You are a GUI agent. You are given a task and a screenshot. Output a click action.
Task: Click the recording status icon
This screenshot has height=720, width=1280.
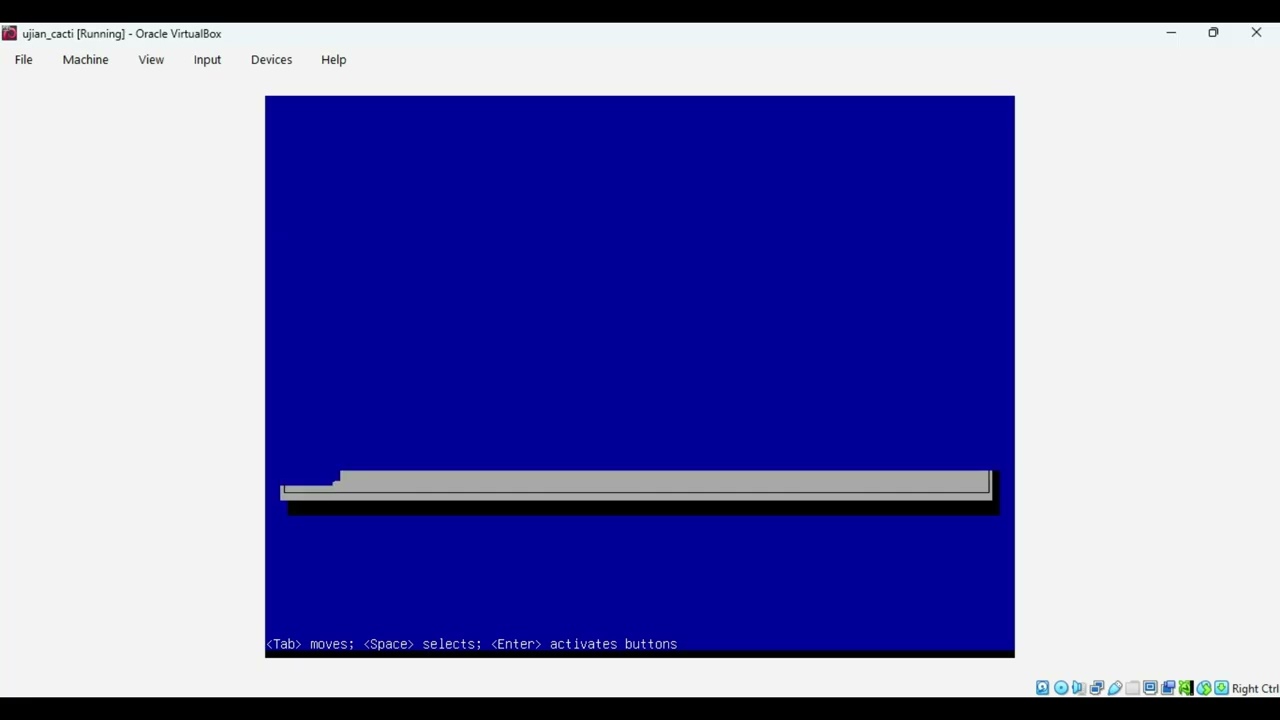point(1168,688)
